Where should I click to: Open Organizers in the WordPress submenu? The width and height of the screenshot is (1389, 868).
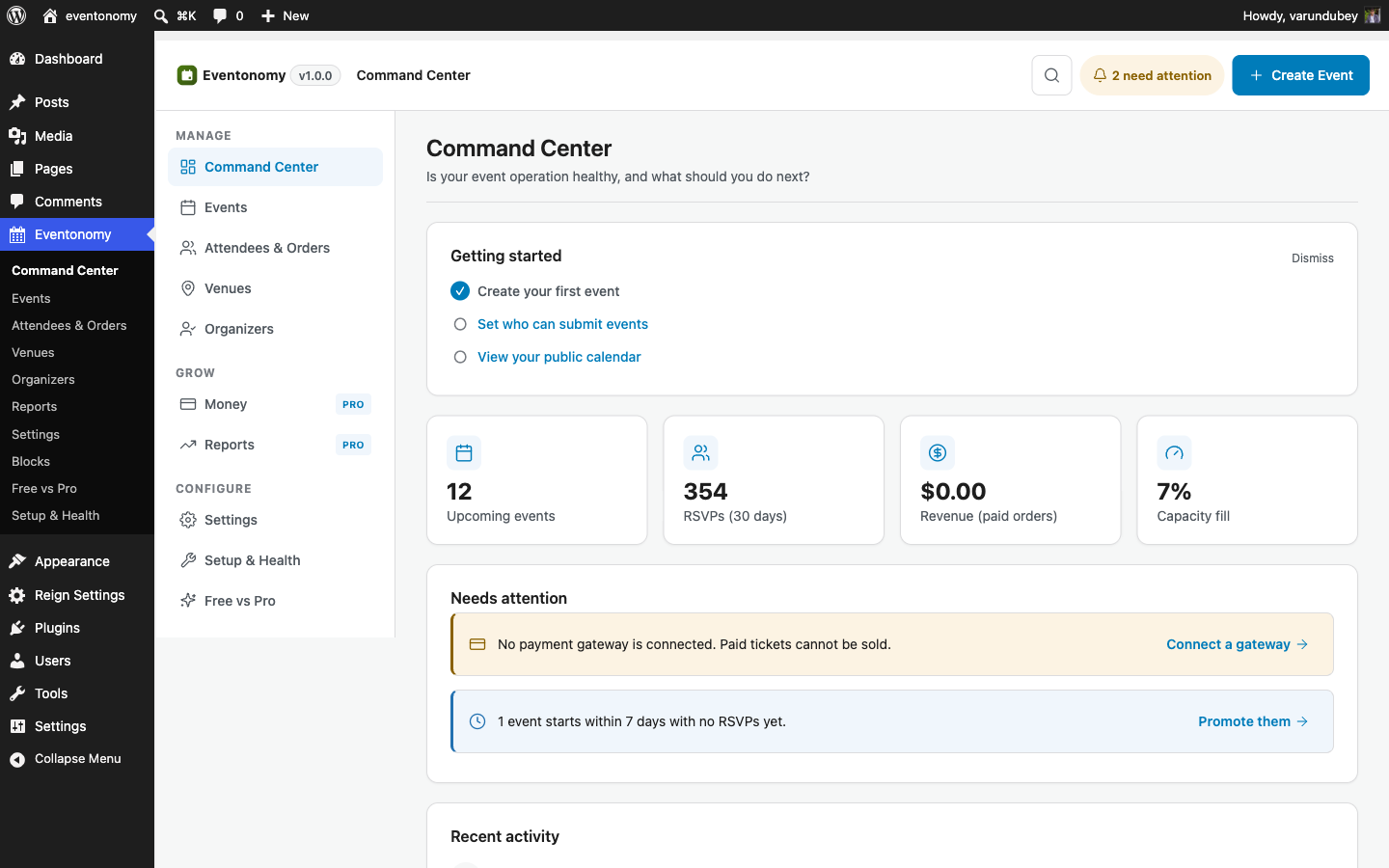tap(43, 380)
